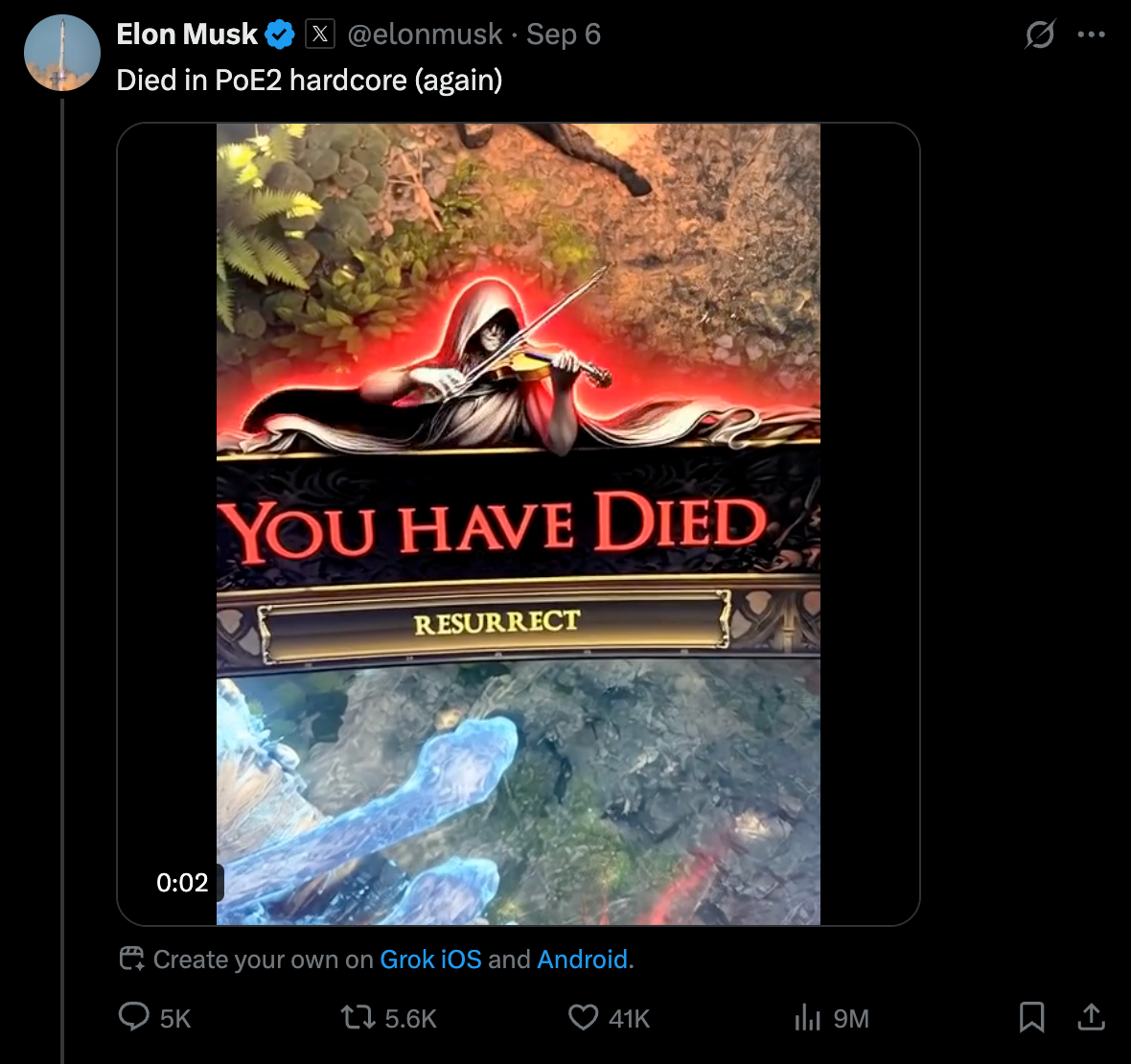1131x1064 pixels.
Task: Click the clapperboard icon beside "Create your own"
Action: (x=131, y=959)
